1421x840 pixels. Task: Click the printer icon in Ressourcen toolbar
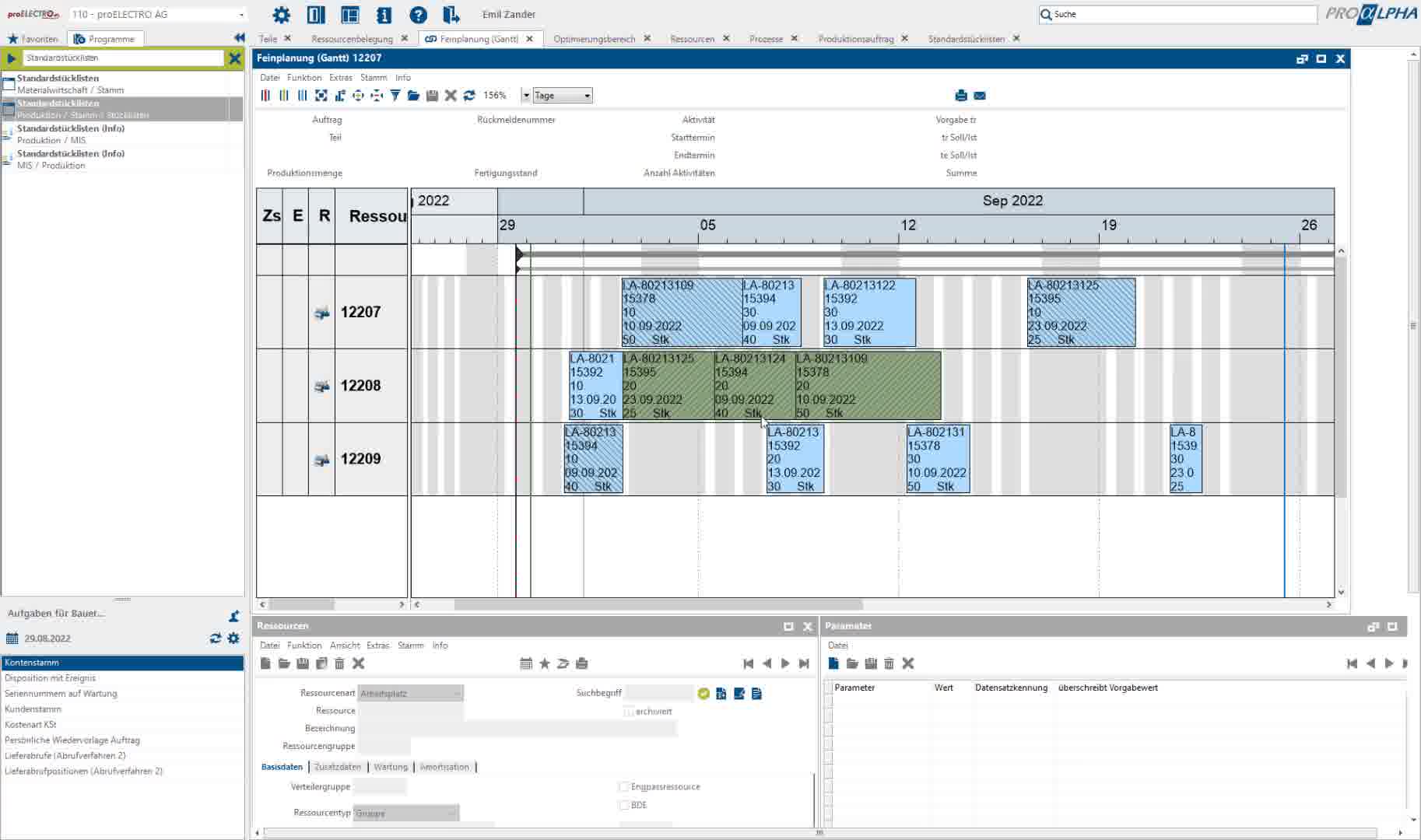pos(581,663)
